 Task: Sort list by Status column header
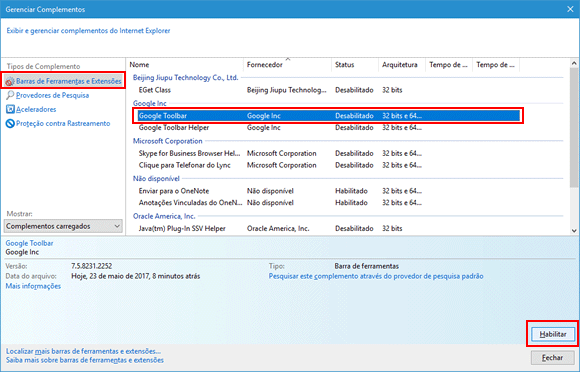pos(355,65)
